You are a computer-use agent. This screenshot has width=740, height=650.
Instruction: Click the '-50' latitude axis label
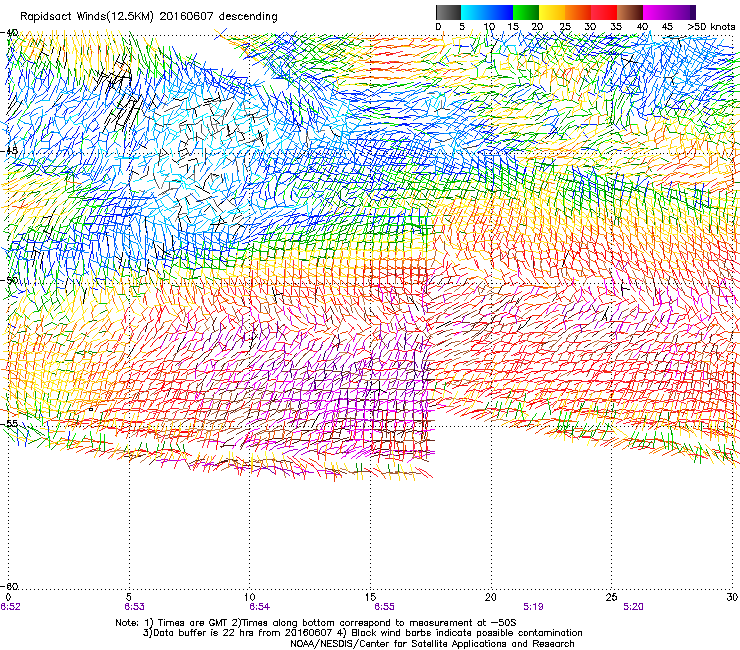click(9, 280)
